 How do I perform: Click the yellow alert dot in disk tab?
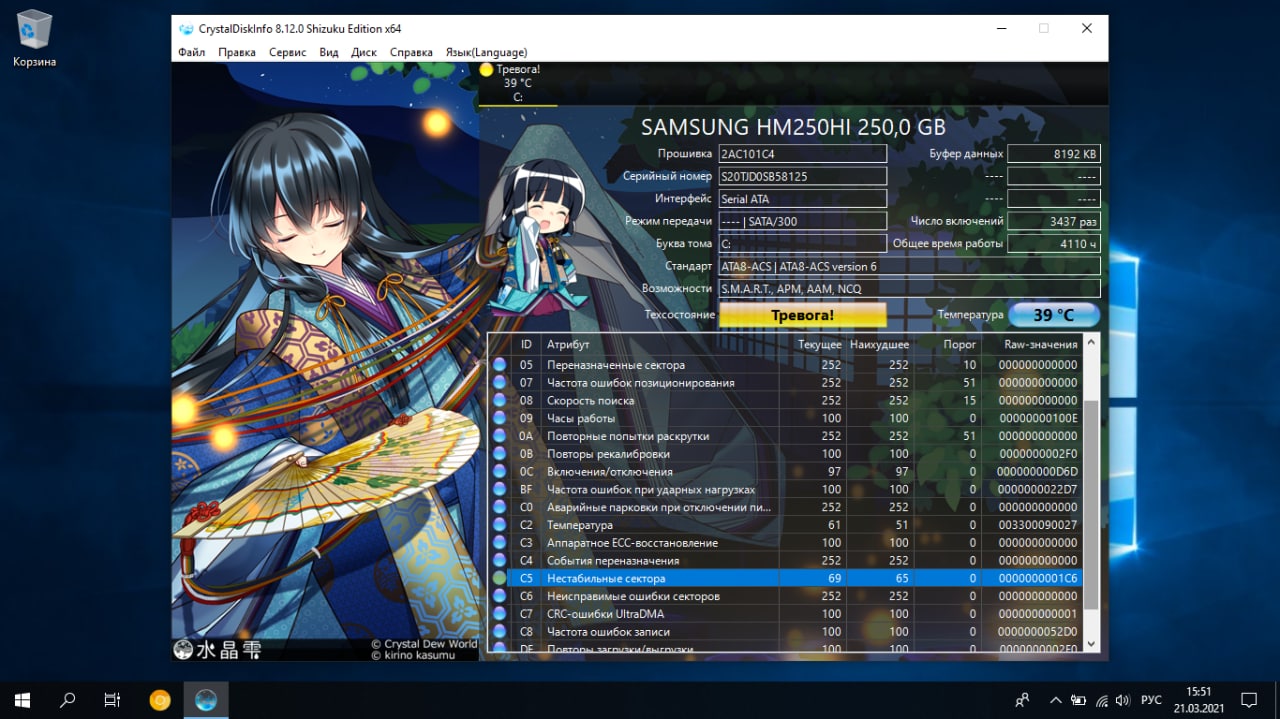coord(486,70)
